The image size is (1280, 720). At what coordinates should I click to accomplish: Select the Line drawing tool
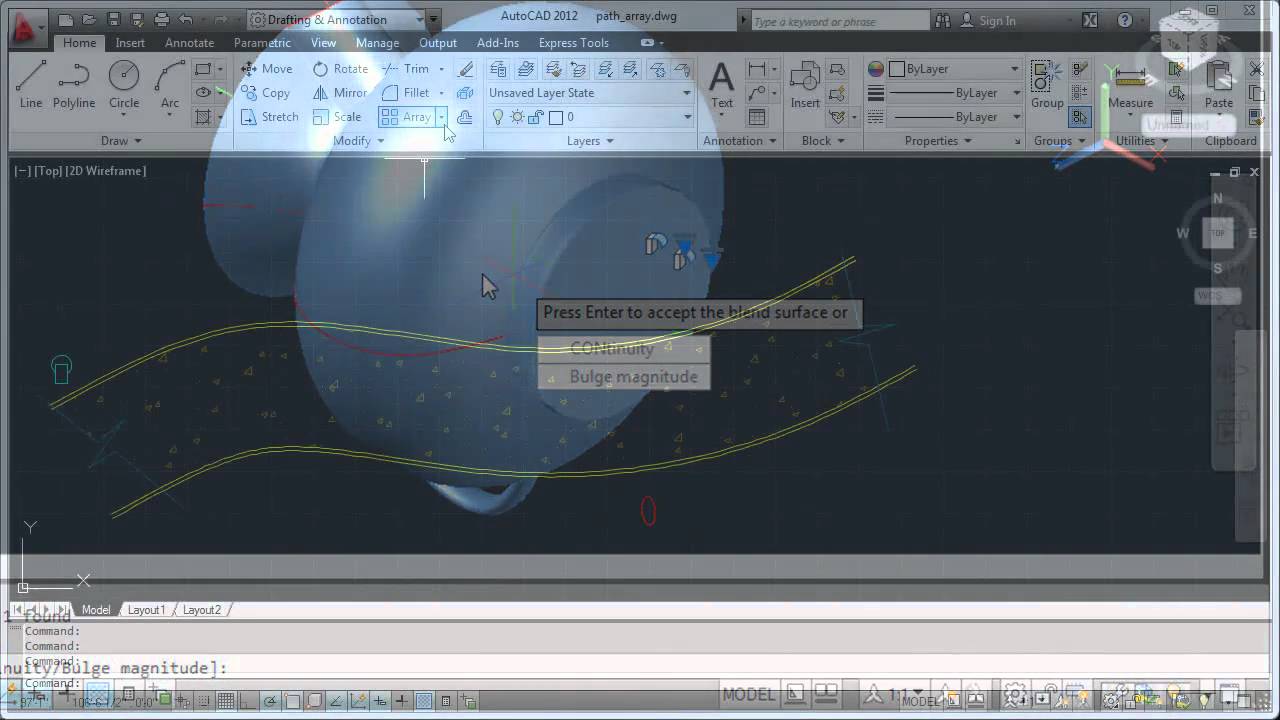pyautogui.click(x=31, y=84)
